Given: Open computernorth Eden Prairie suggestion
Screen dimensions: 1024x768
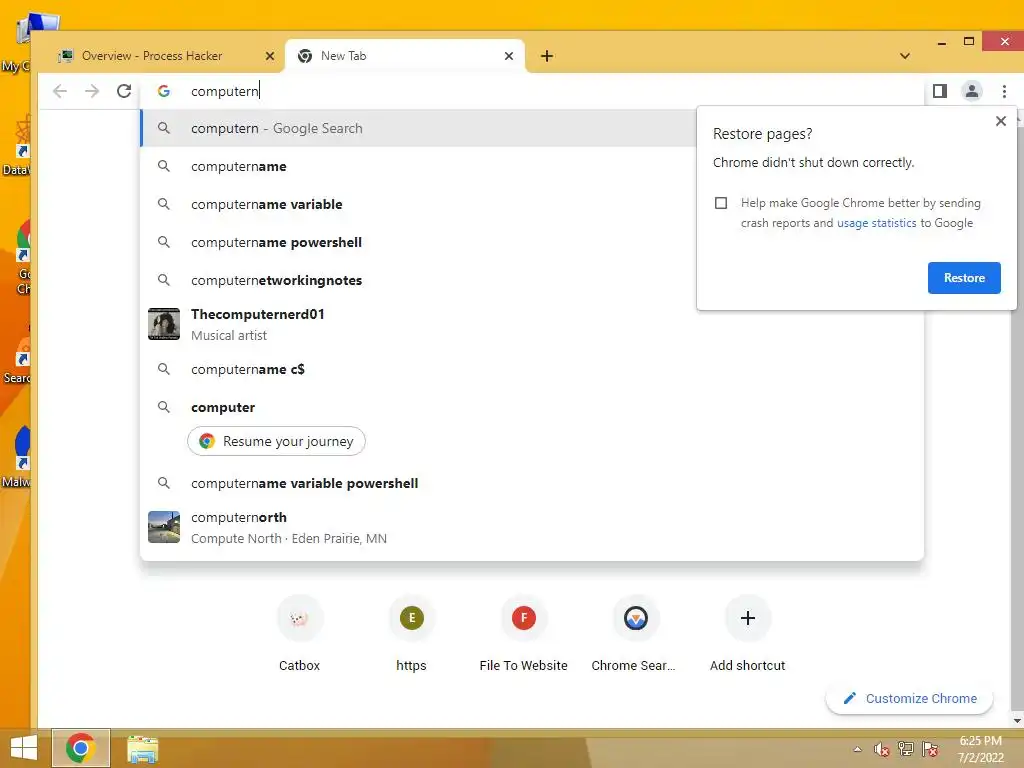Looking at the screenshot, I should click(x=532, y=528).
